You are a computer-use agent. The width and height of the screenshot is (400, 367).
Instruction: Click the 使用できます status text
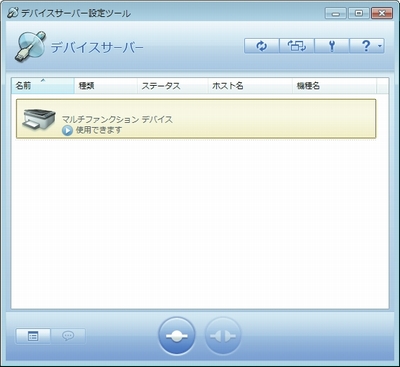99,130
